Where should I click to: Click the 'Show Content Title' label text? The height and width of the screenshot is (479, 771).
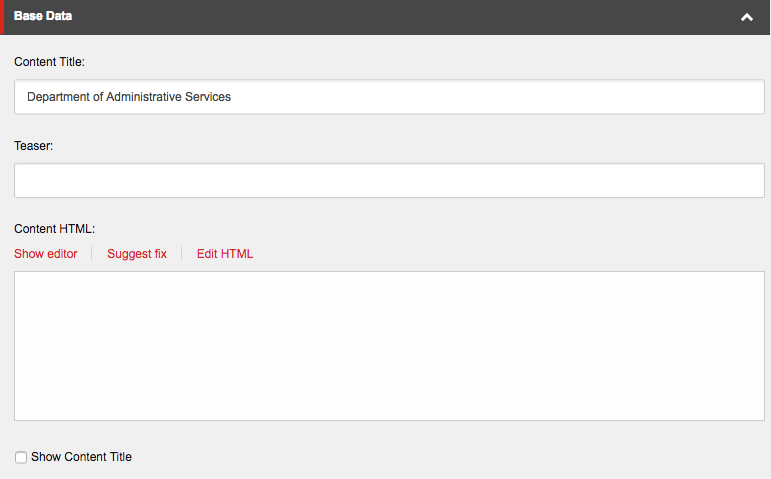(x=81, y=457)
